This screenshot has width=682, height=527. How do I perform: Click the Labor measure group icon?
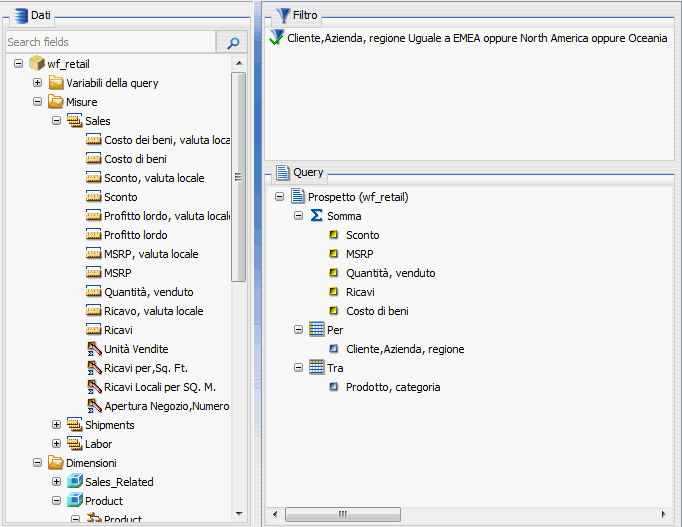pyautogui.click(x=75, y=444)
